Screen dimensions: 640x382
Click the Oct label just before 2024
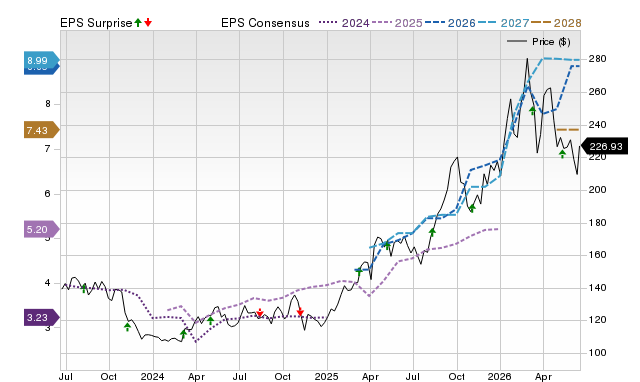point(109,376)
